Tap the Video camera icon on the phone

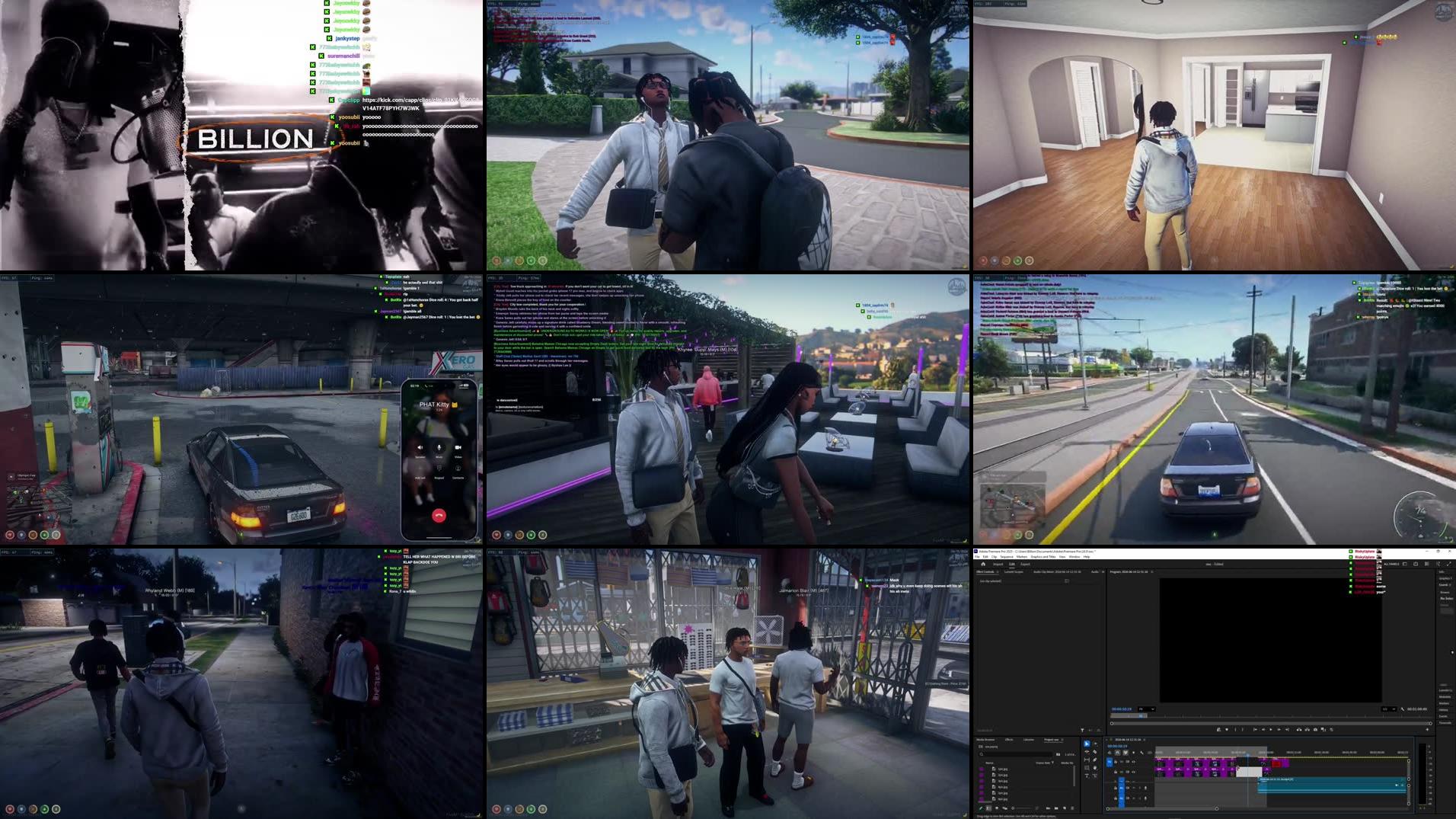coord(458,448)
